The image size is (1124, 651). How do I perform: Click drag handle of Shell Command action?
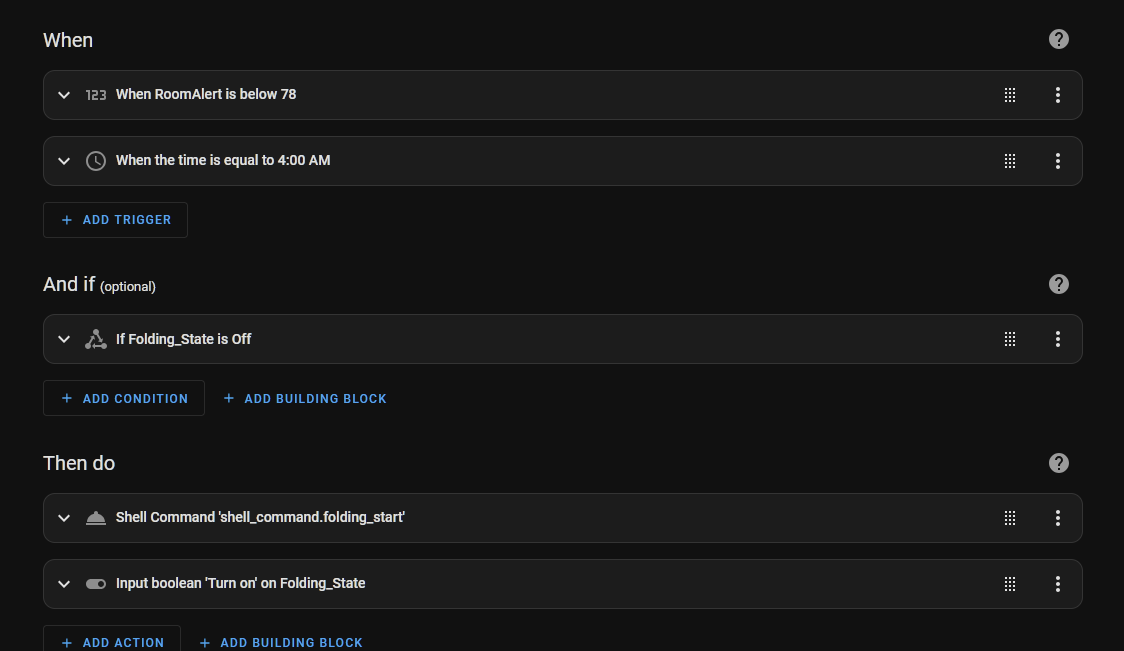1009,518
